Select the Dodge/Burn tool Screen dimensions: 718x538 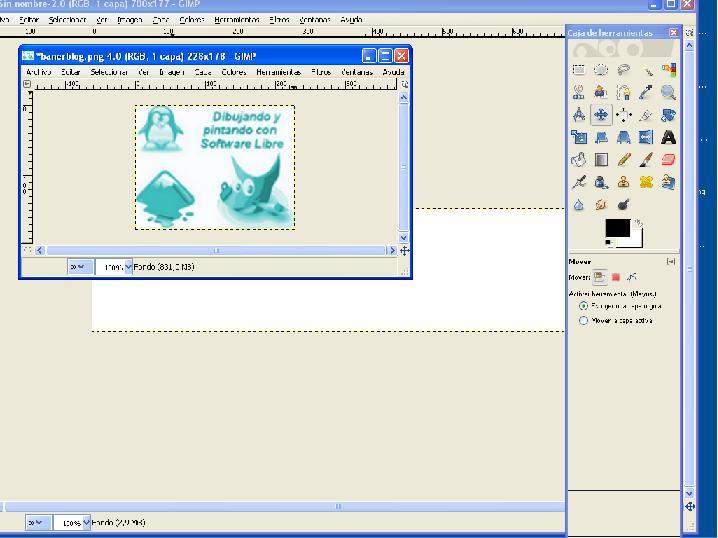click(x=623, y=204)
